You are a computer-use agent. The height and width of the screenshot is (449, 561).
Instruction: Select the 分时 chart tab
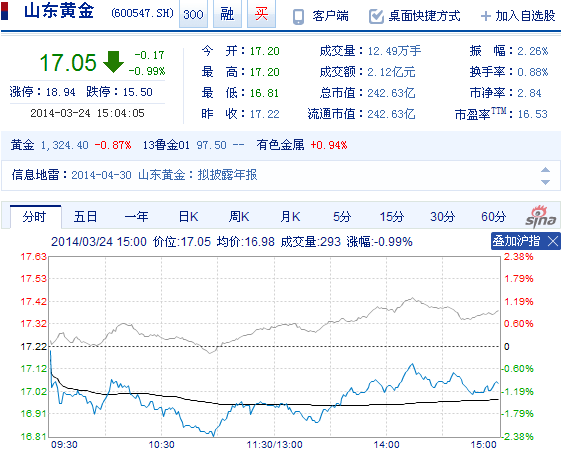35,217
